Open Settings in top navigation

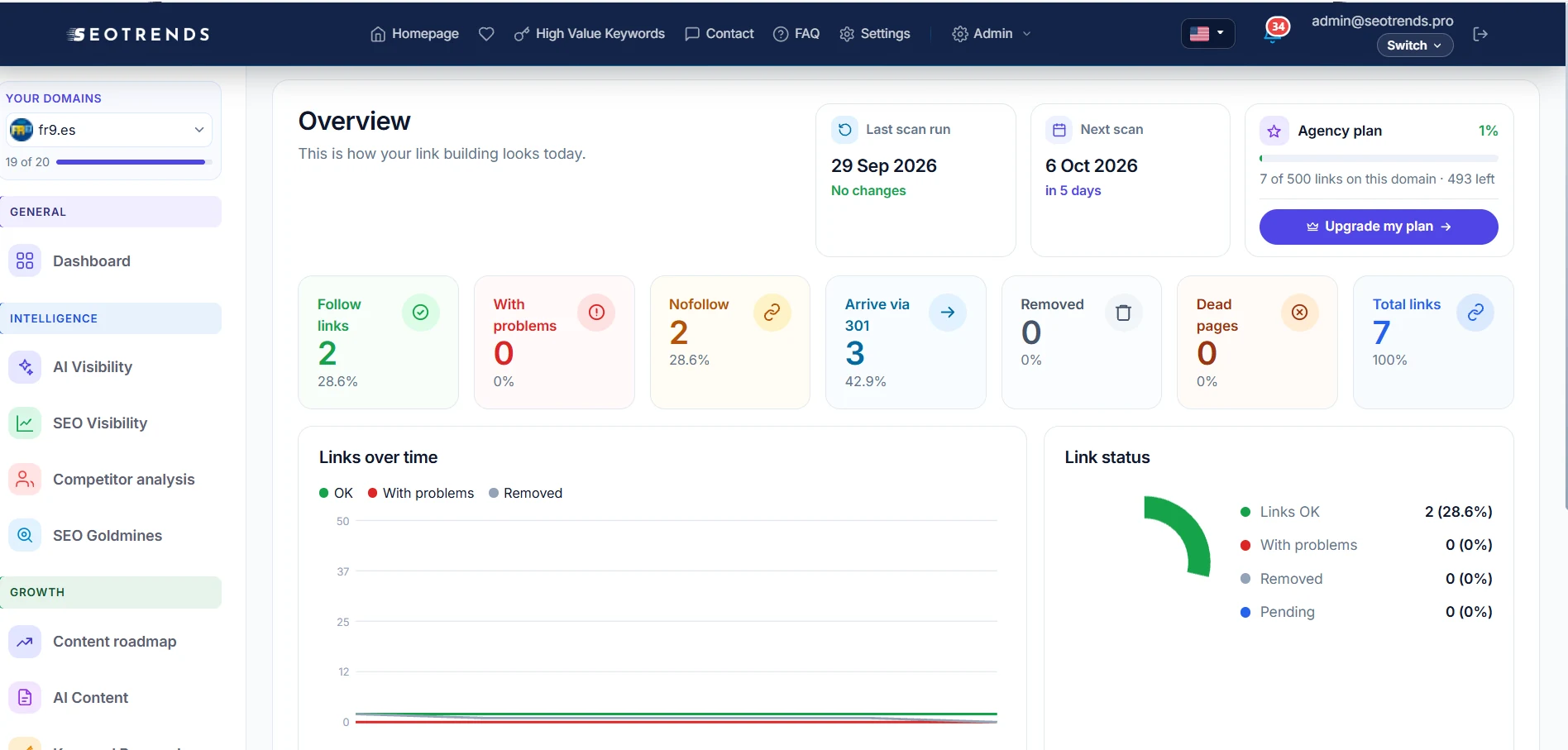875,34
